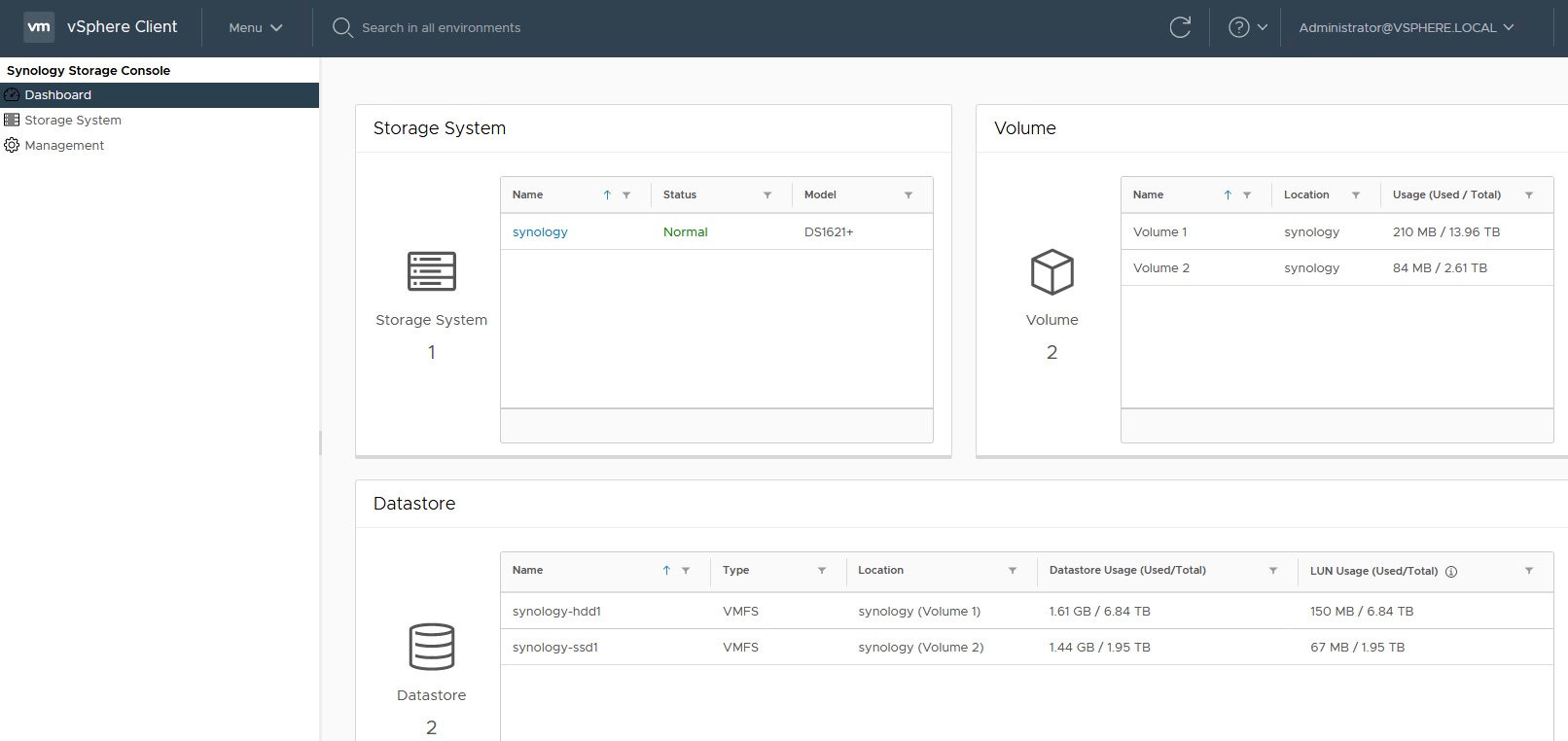1568x741 pixels.
Task: Click filter icon on Volume Location column
Action: pyautogui.click(x=1356, y=195)
